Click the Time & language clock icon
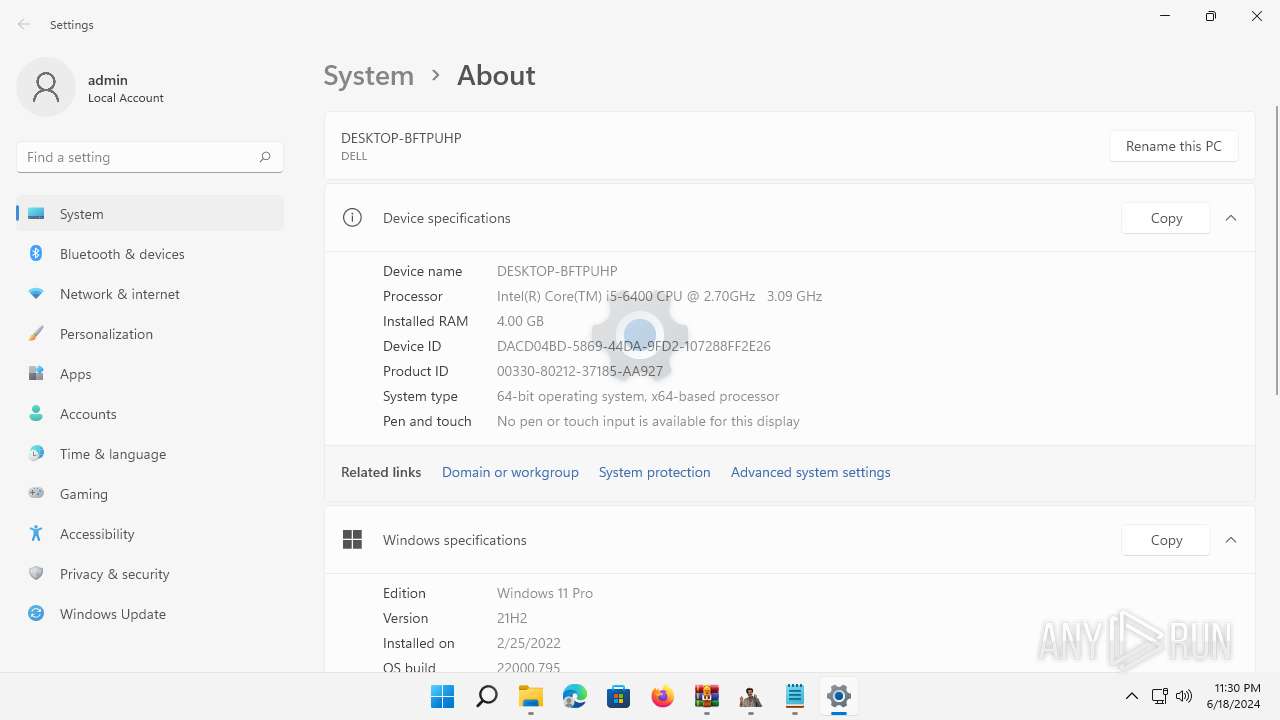The width and height of the screenshot is (1280, 720). pos(36,453)
